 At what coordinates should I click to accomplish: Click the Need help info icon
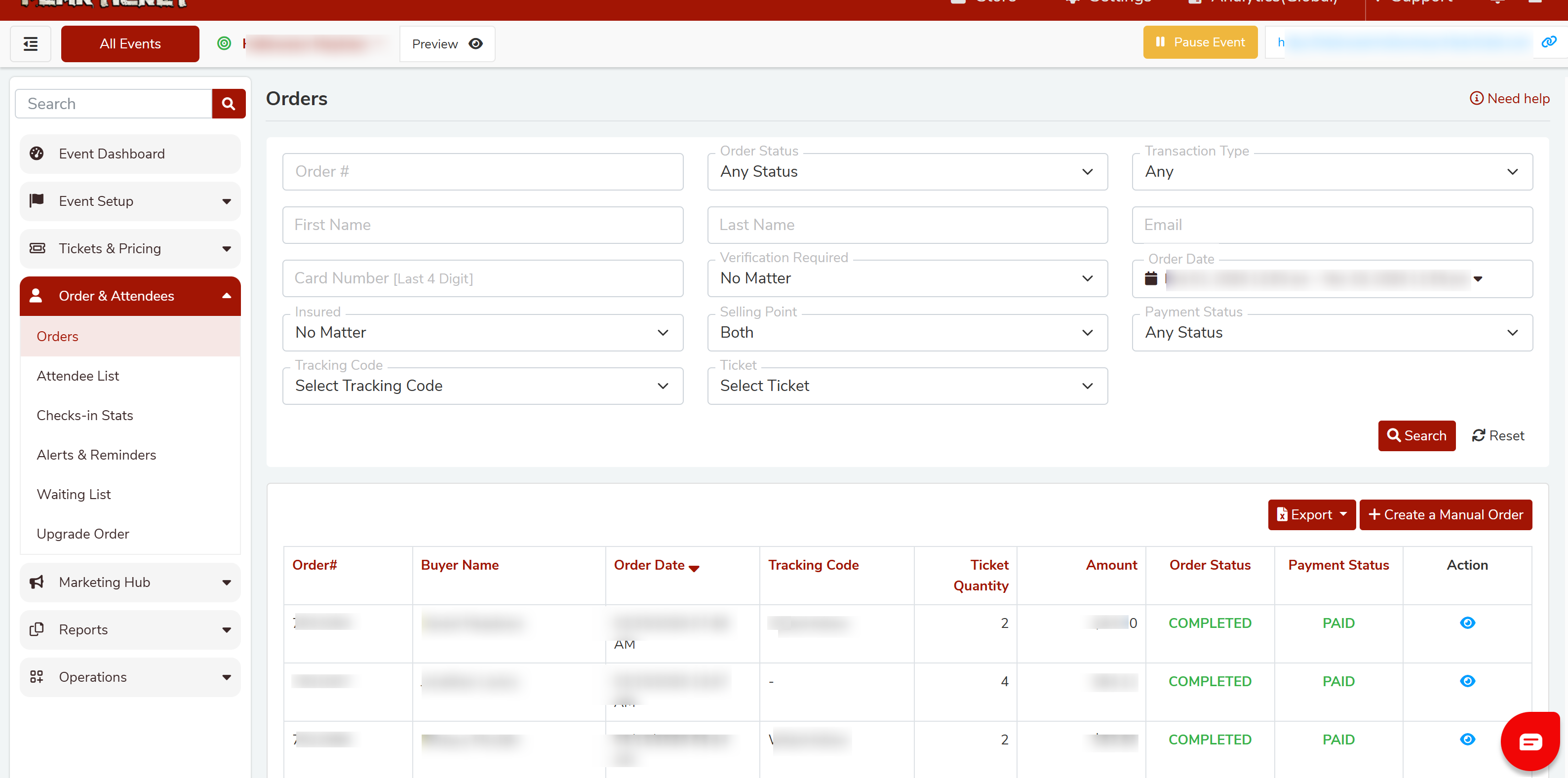1476,98
